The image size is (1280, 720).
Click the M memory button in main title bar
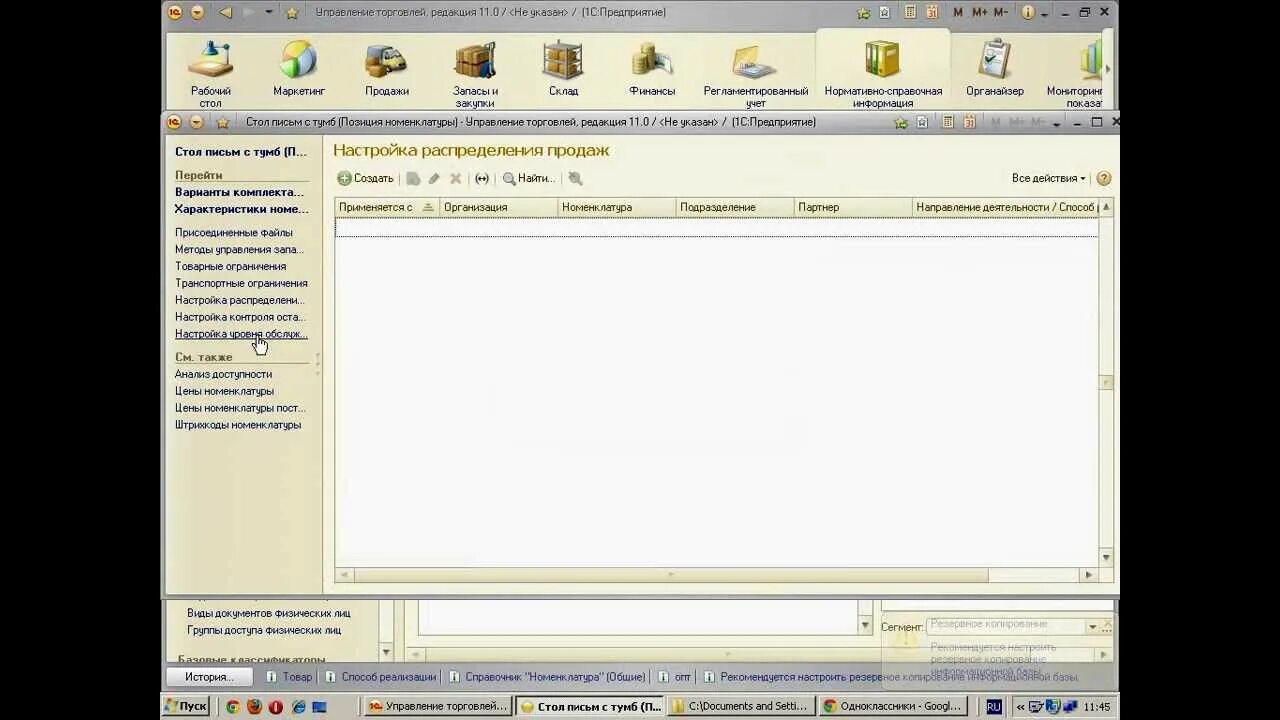tap(958, 12)
